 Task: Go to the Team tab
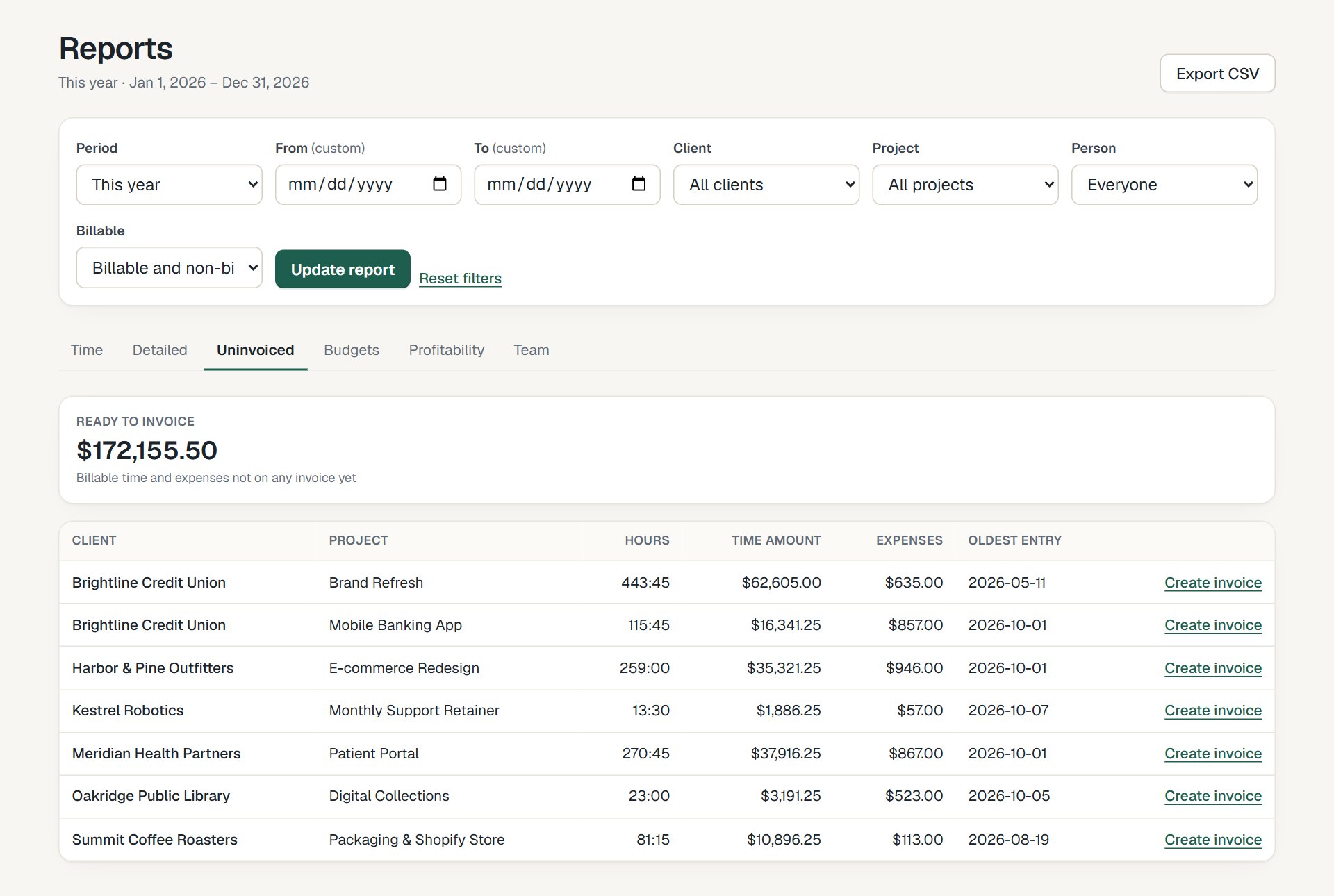532,350
